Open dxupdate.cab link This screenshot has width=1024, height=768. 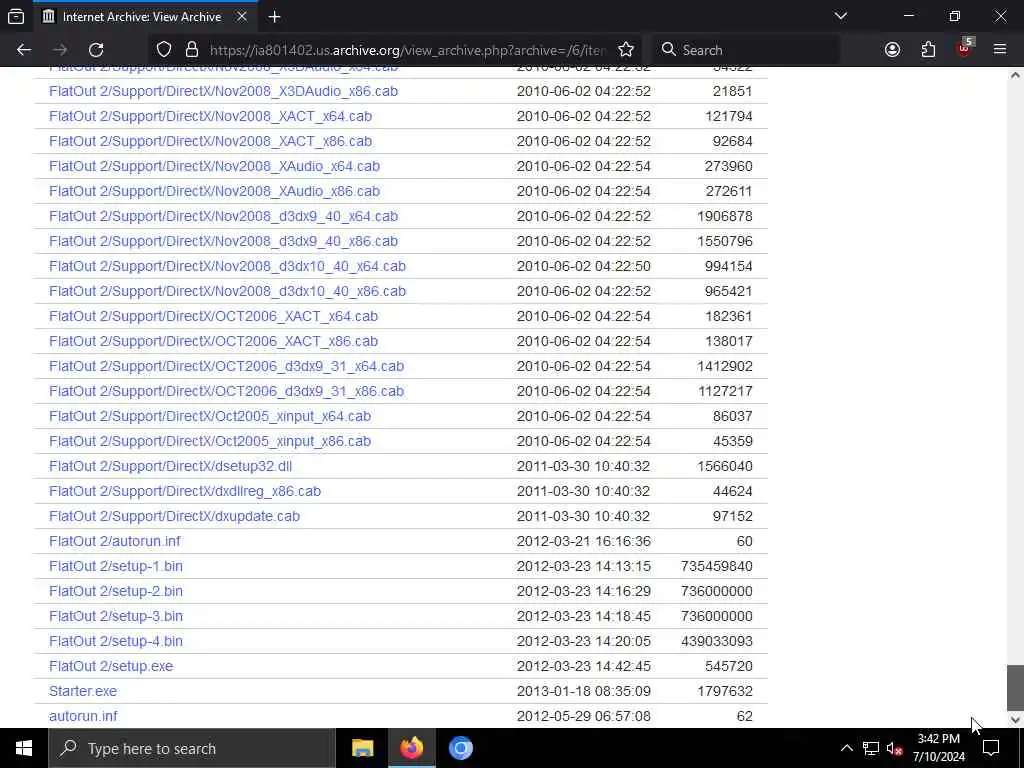click(x=174, y=516)
